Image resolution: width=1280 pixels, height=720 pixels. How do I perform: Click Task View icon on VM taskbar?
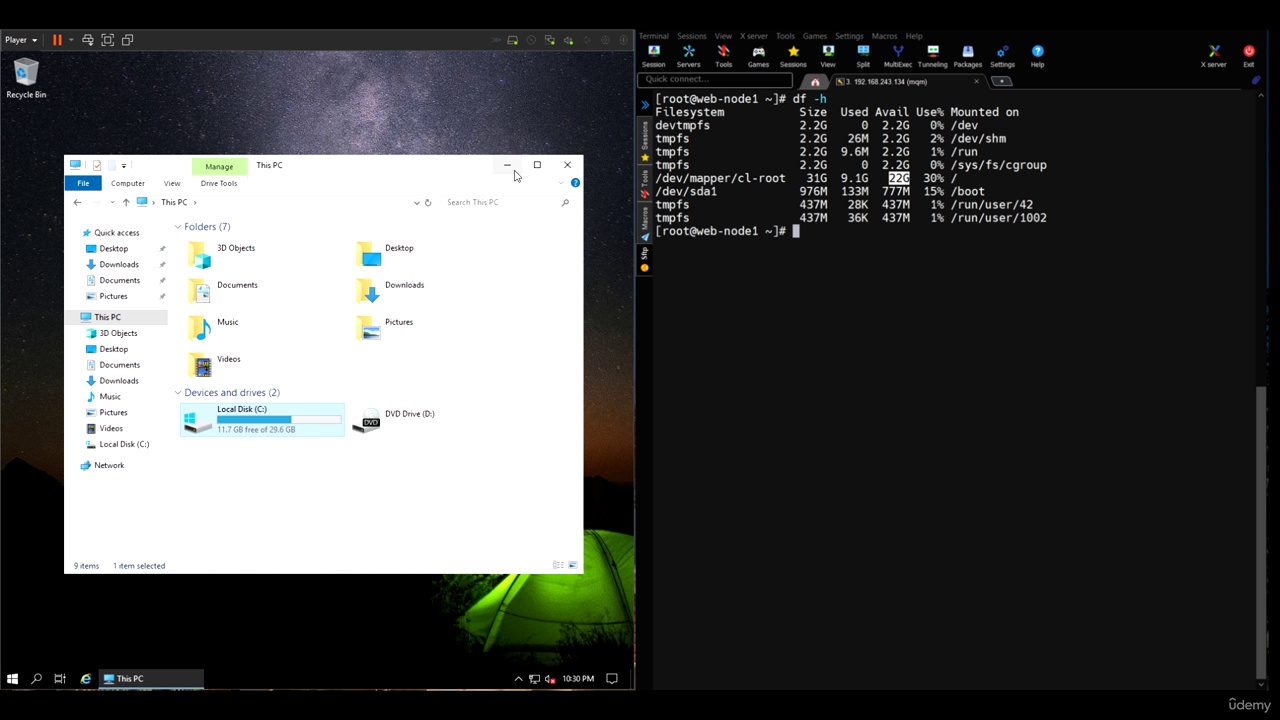60,679
